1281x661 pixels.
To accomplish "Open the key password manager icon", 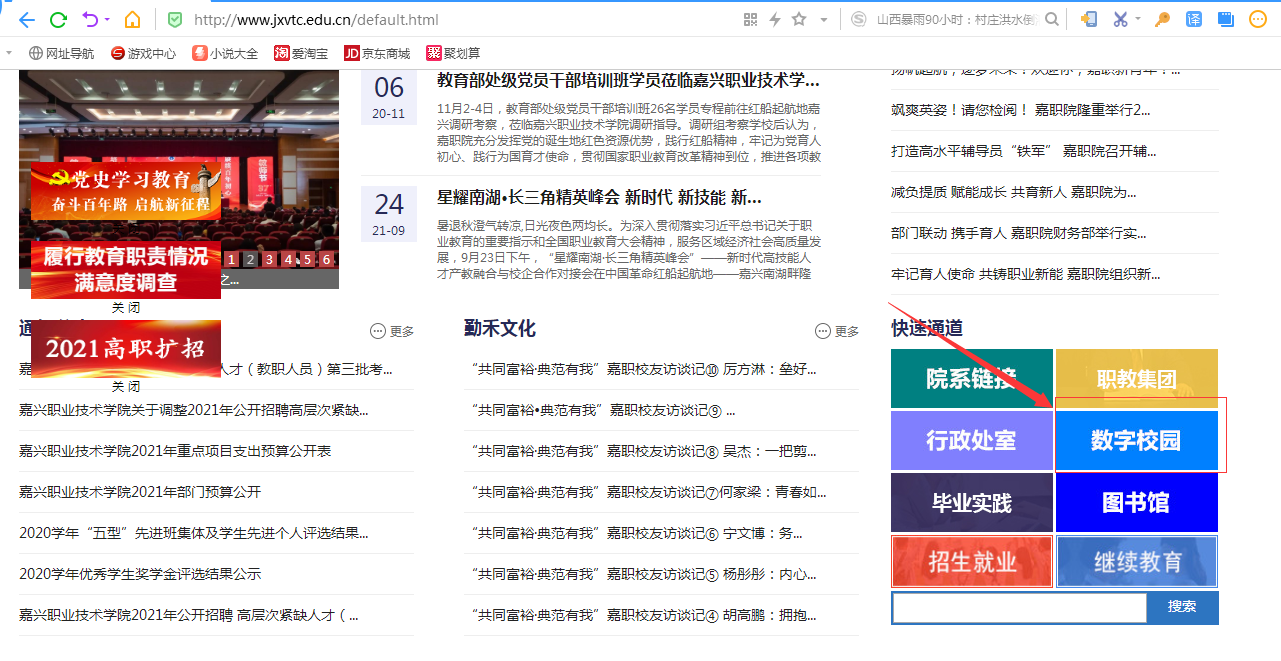I will tap(1162, 20).
